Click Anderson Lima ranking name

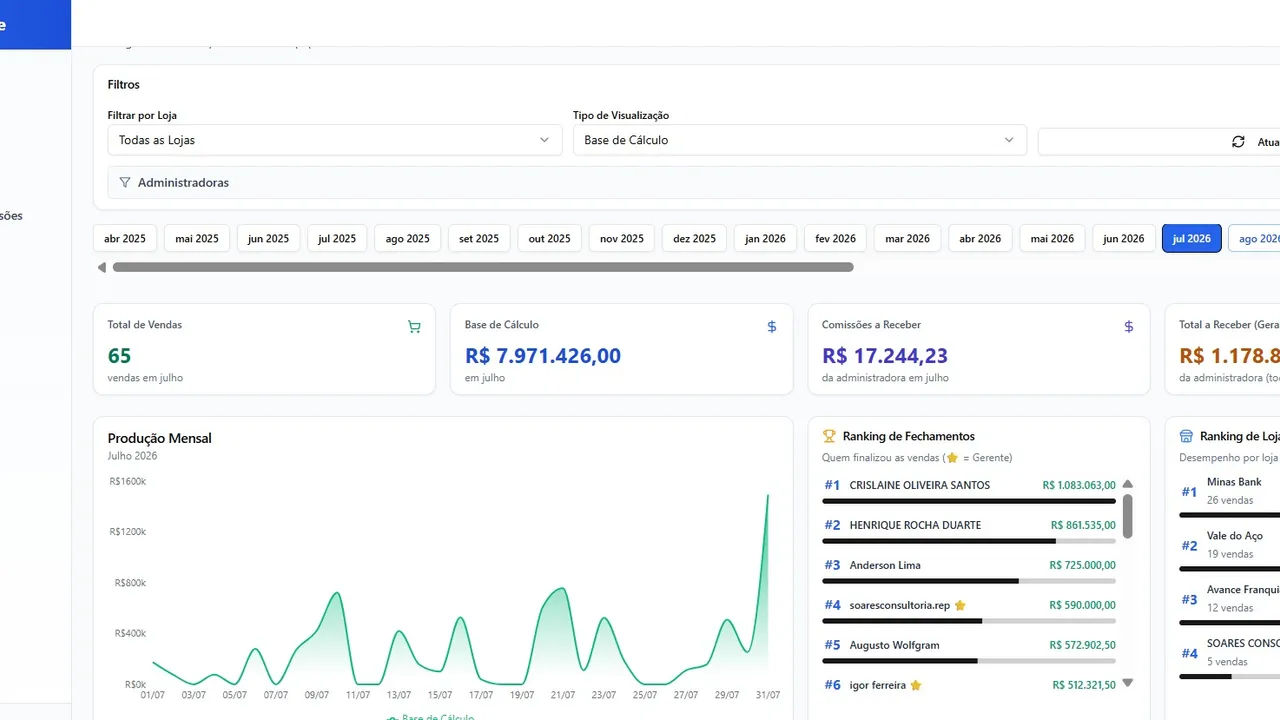click(x=885, y=565)
